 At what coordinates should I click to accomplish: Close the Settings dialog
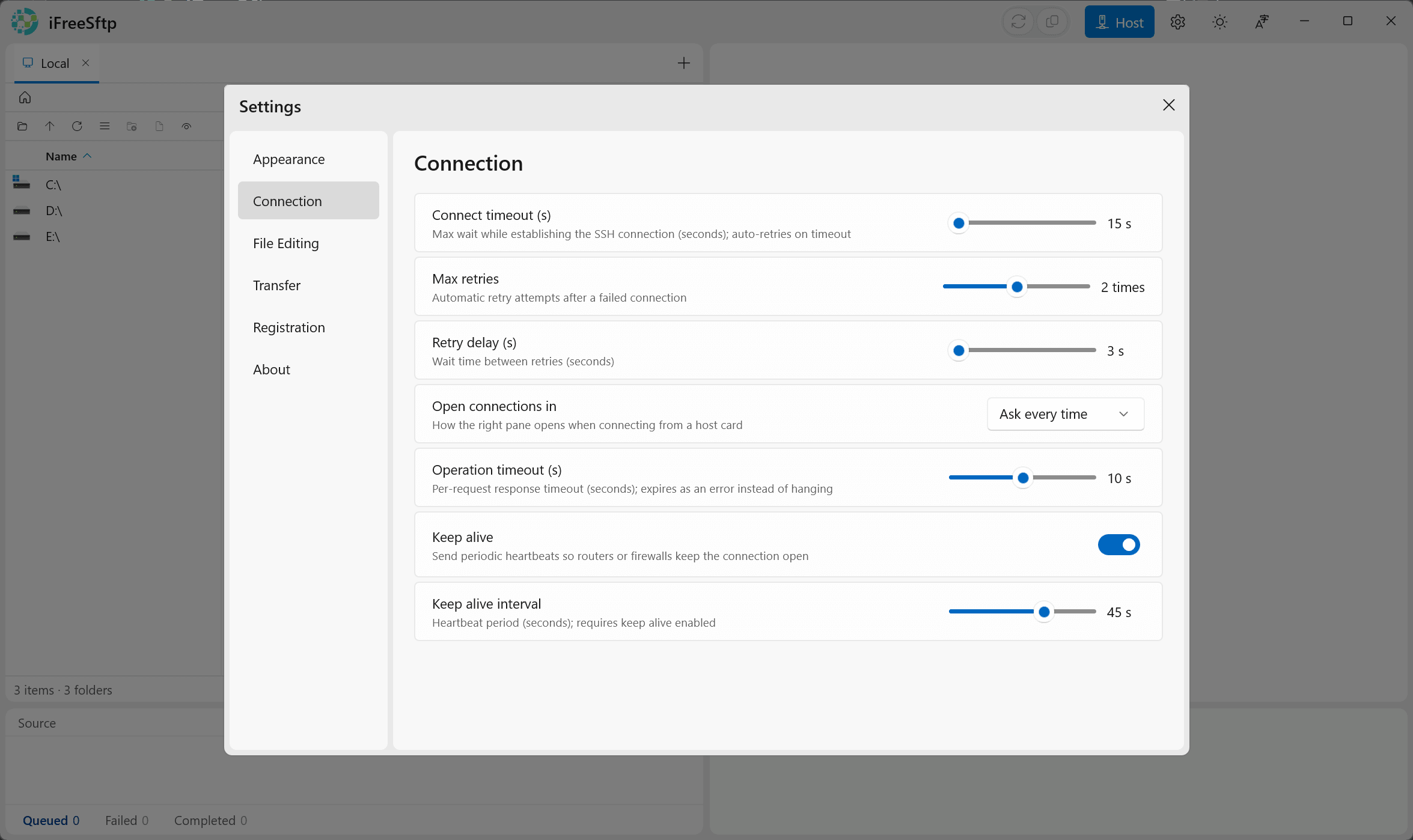point(1168,105)
